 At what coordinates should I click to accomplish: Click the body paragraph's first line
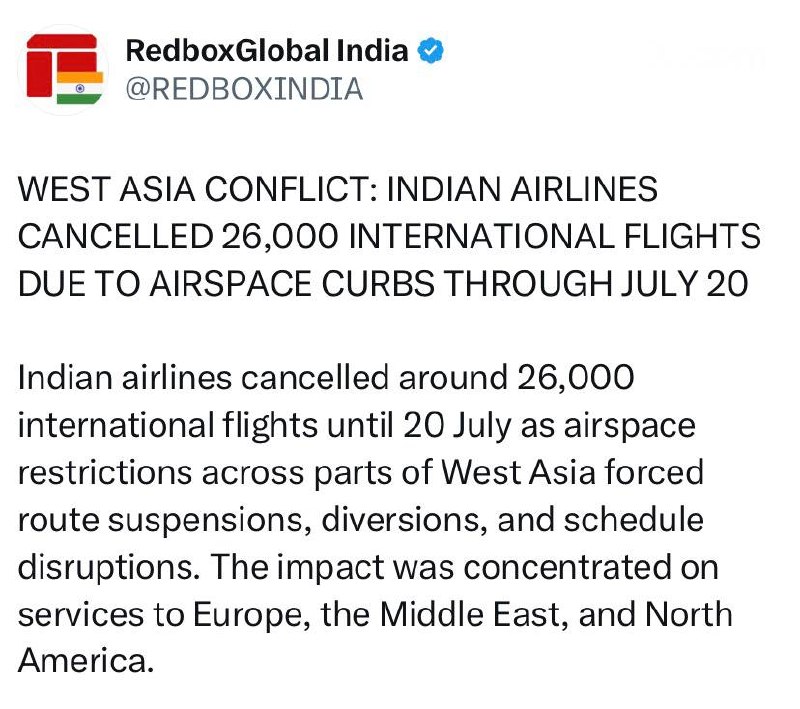point(326,378)
